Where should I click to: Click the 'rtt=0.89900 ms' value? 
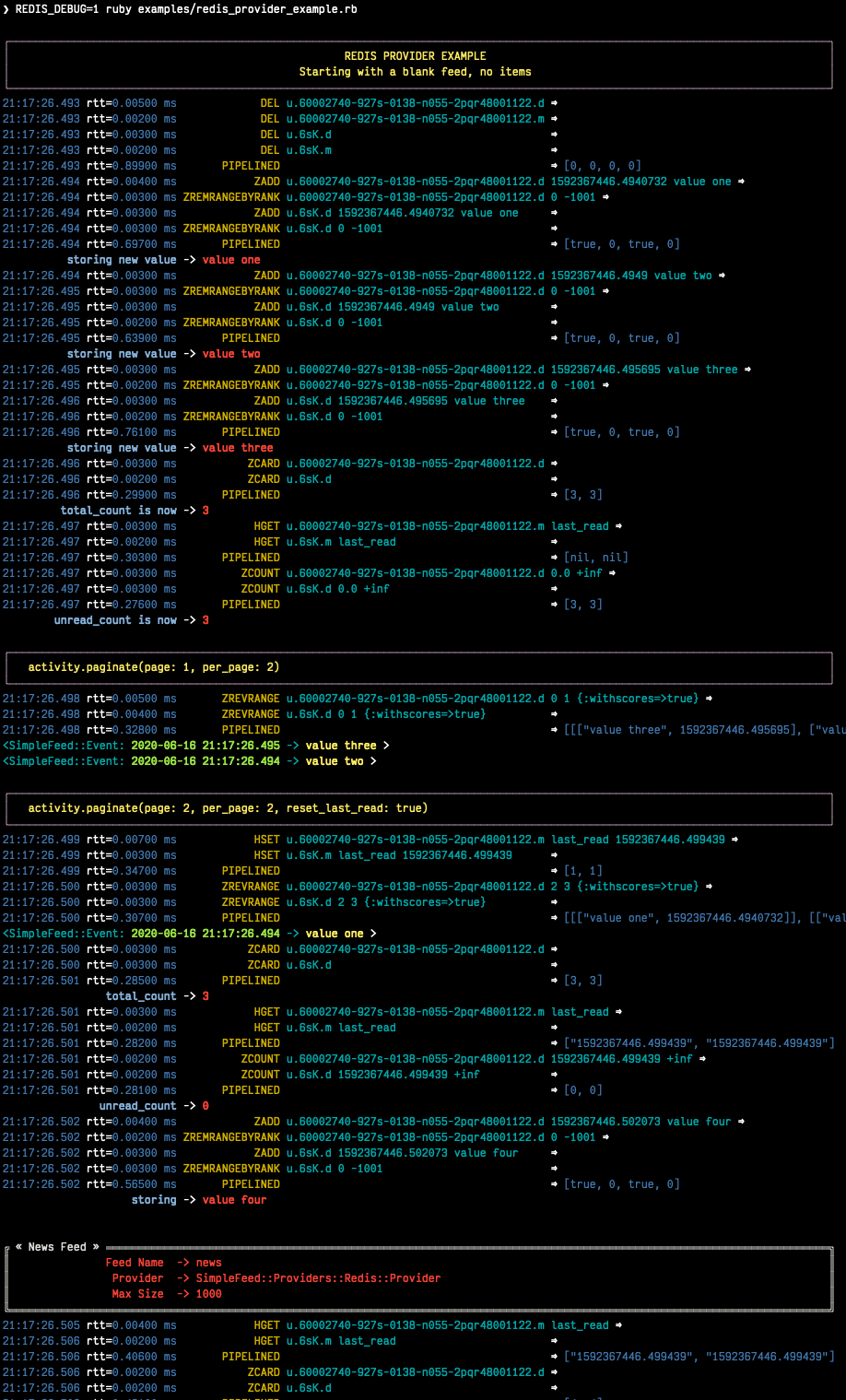tap(132, 166)
